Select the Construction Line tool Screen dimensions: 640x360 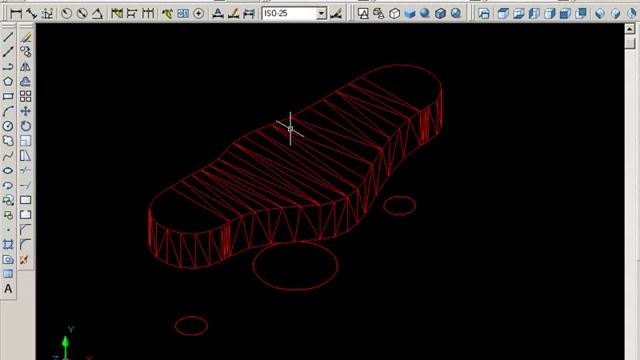(x=8, y=52)
